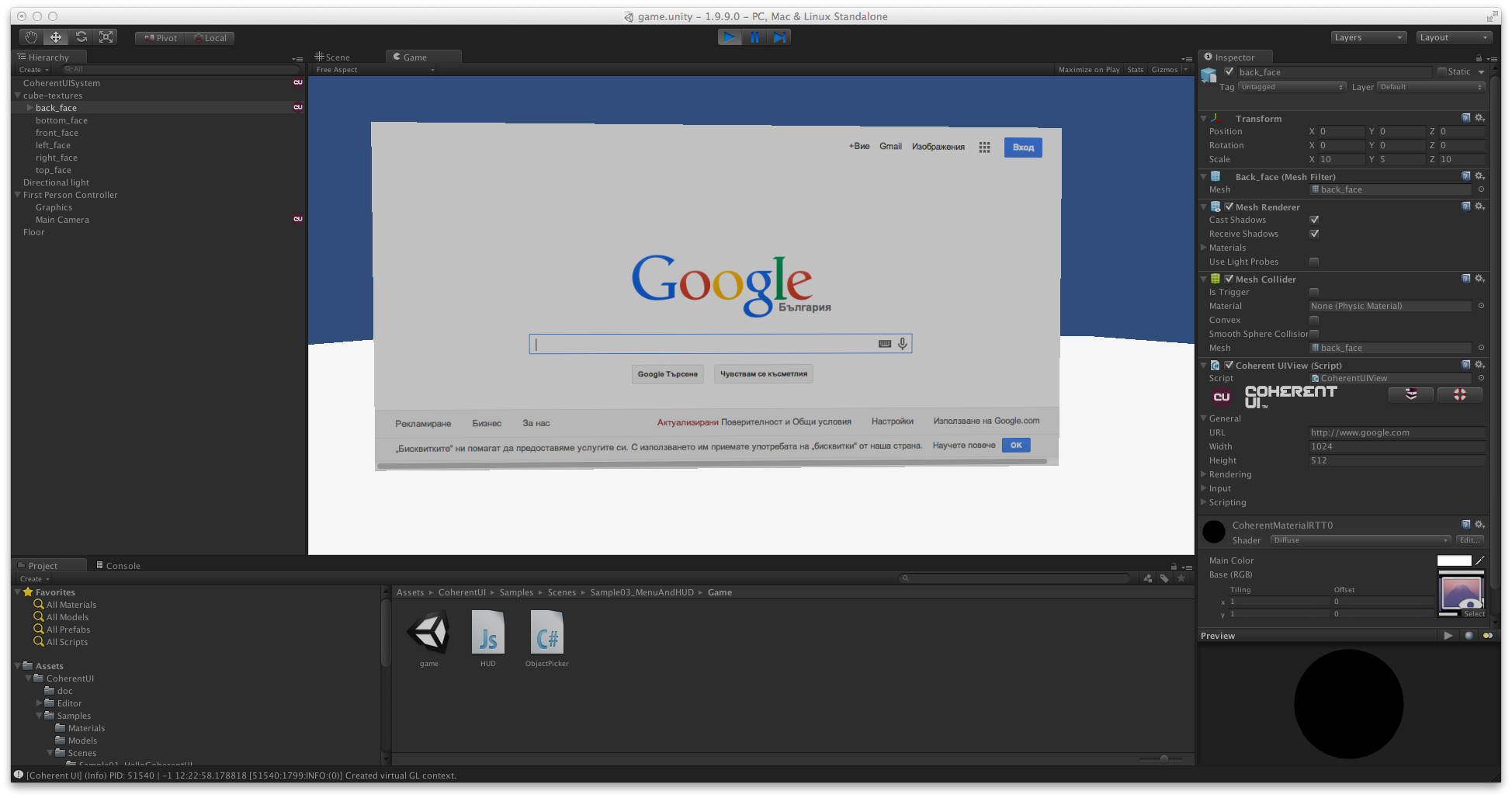Image resolution: width=1512 pixels, height=798 pixels.
Task: Select the Scale tool in toolbar
Action: pos(106,37)
